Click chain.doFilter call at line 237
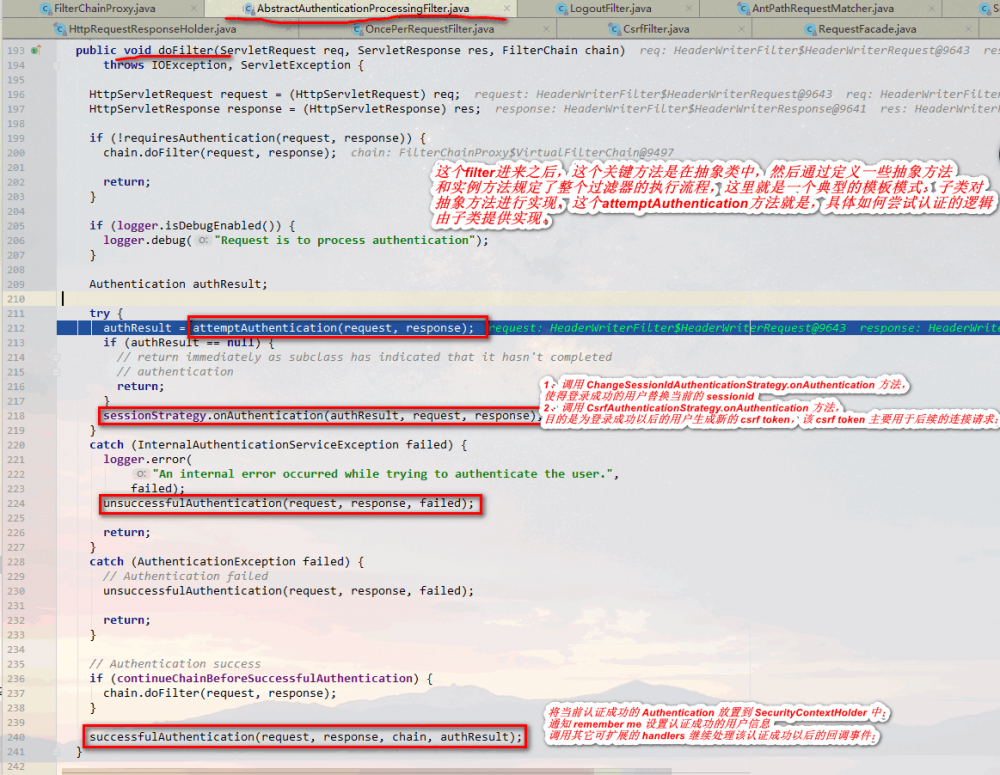This screenshot has height=775, width=1000. (219, 693)
